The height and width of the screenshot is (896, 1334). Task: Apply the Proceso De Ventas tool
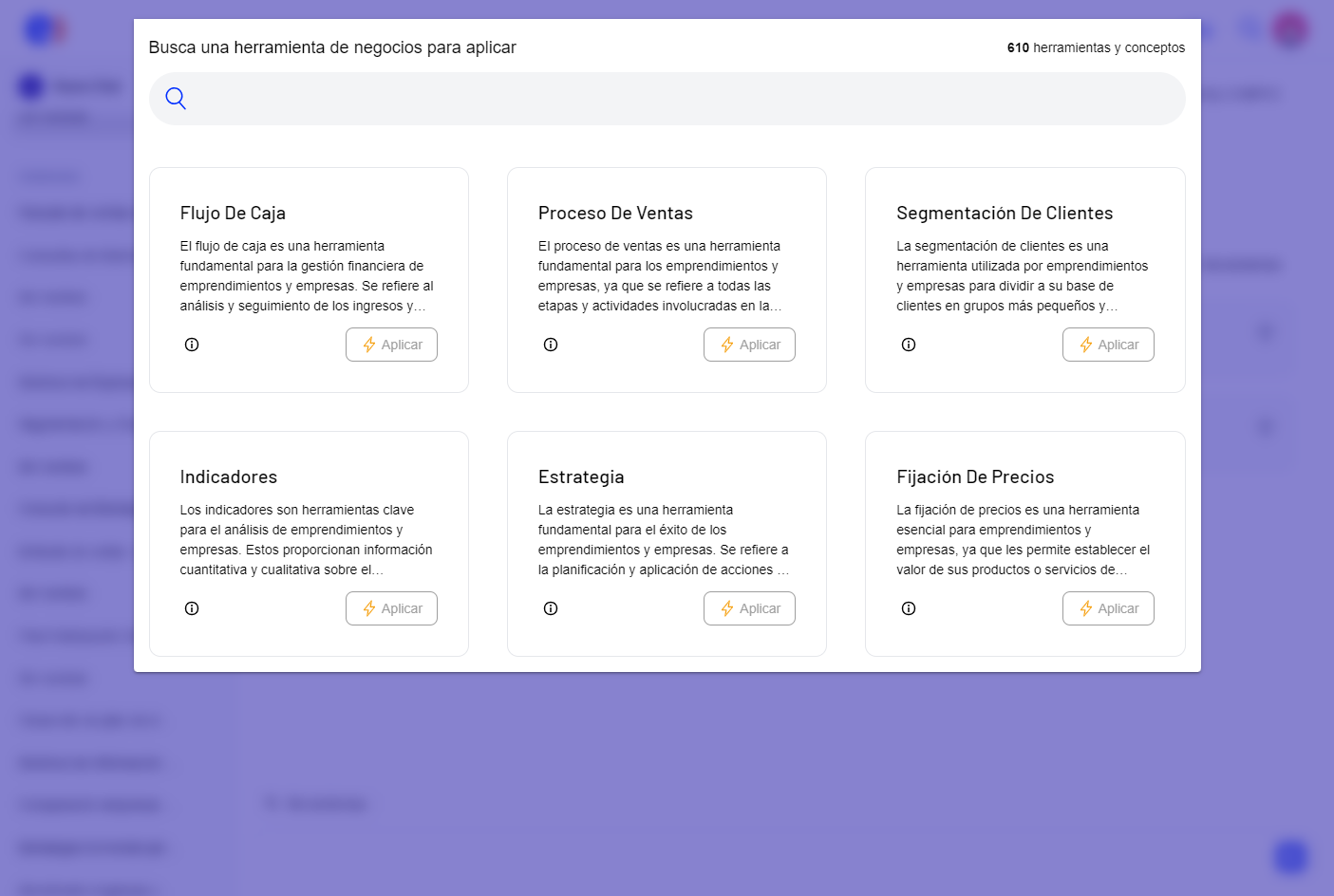click(x=749, y=345)
